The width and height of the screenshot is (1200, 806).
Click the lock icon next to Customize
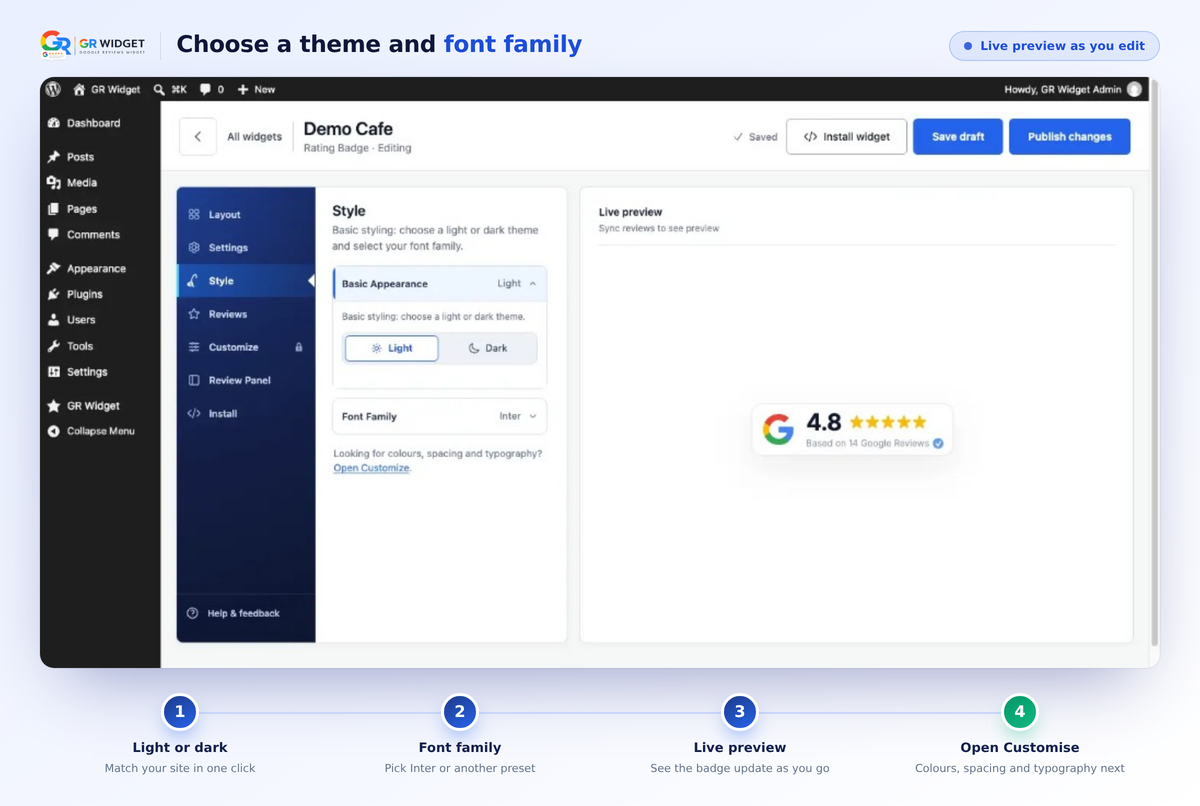coord(298,347)
